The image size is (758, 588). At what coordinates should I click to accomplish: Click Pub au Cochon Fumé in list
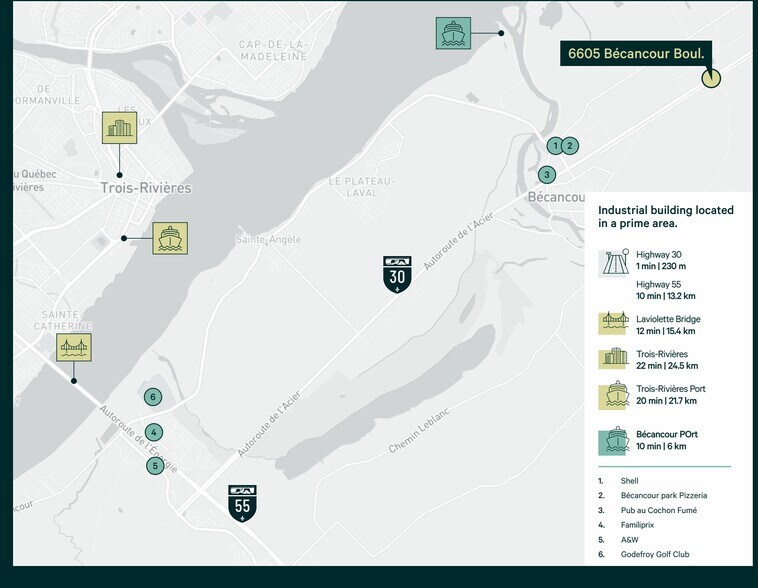coord(658,510)
